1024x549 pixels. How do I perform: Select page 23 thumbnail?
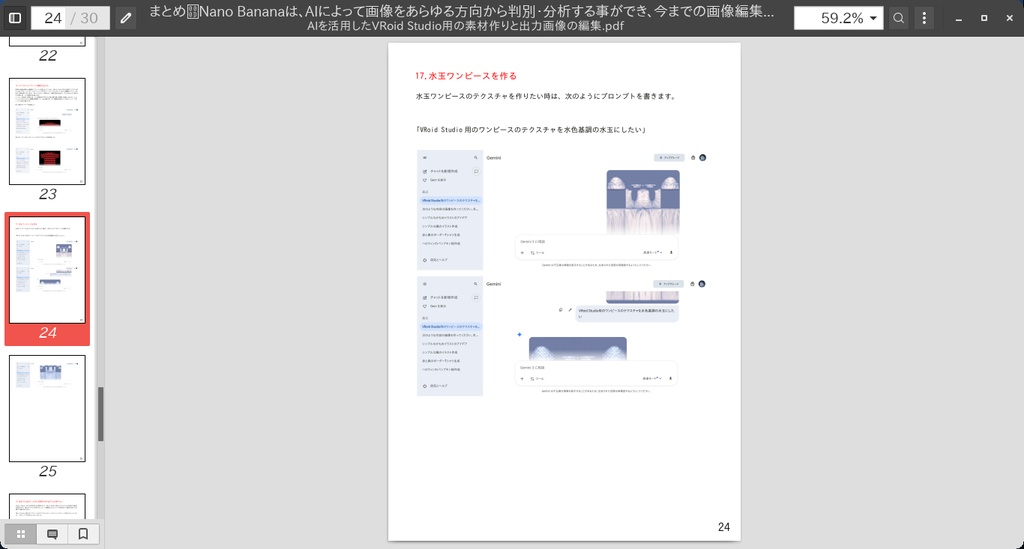coord(47,131)
